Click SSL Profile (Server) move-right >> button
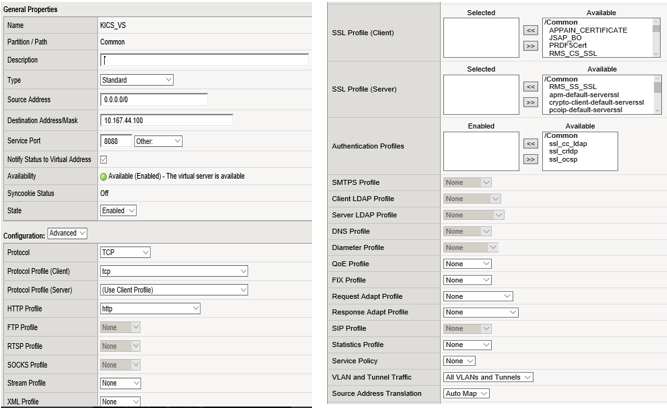Image resolution: width=667 pixels, height=410 pixels. coord(530,102)
